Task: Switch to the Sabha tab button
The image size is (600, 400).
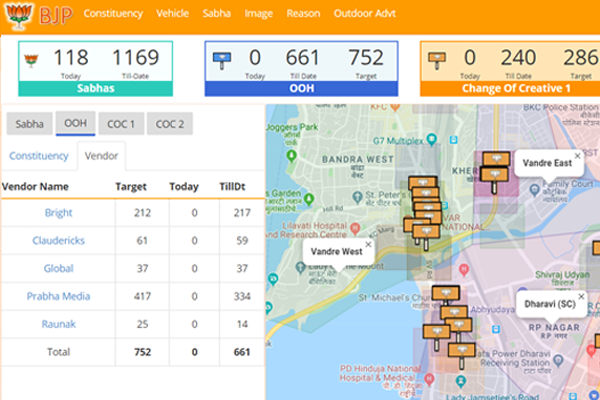Action: click(29, 124)
